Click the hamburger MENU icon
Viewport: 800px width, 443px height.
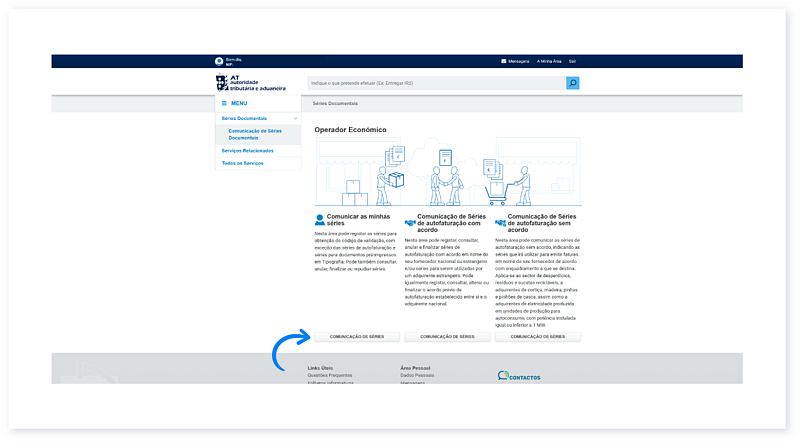pos(224,103)
